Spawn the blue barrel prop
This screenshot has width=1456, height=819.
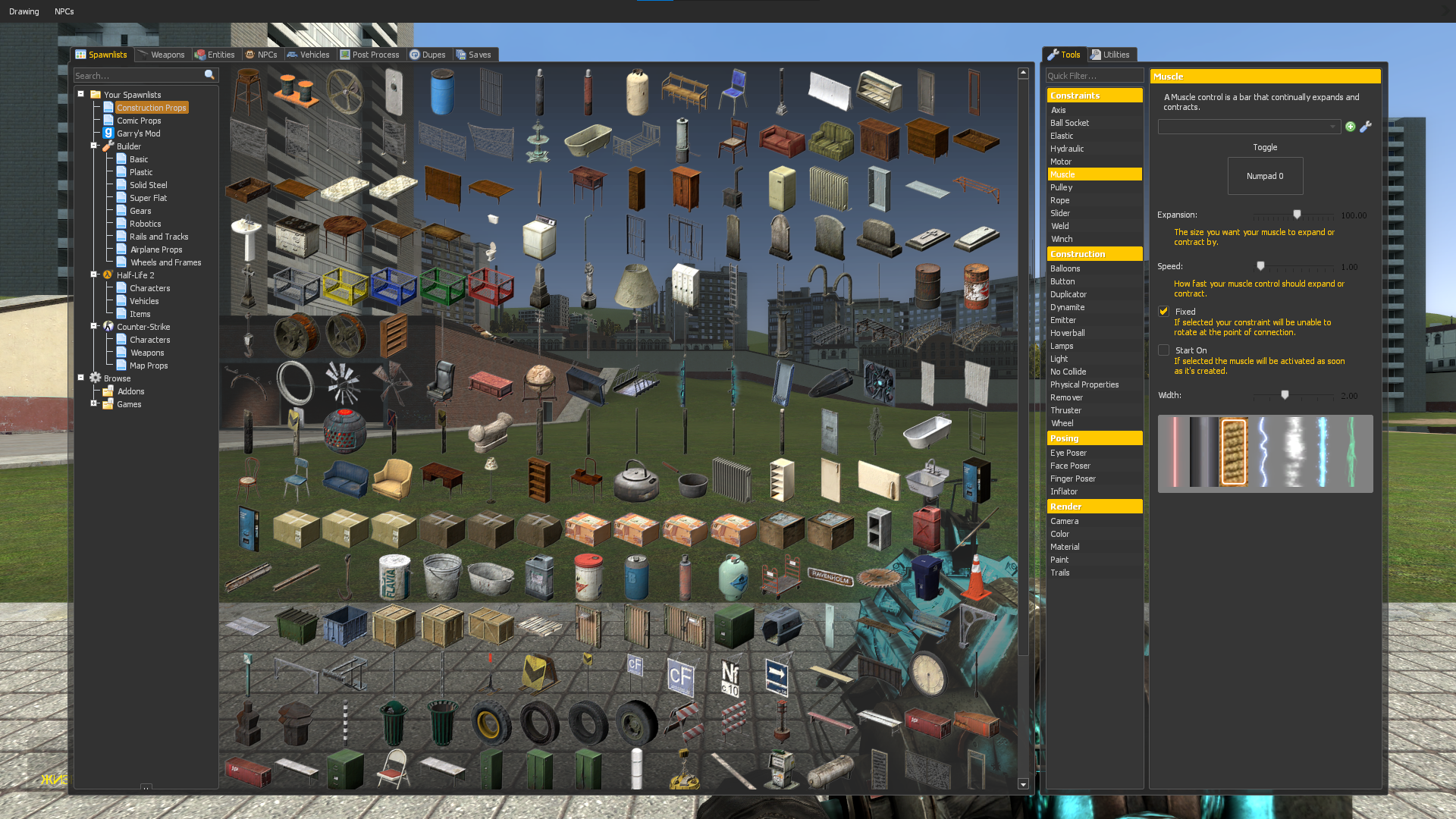tap(442, 92)
